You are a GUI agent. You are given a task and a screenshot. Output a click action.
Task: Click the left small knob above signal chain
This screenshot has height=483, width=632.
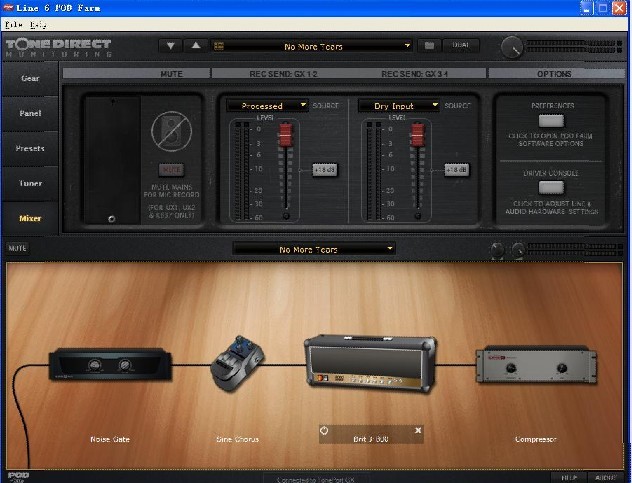497,250
